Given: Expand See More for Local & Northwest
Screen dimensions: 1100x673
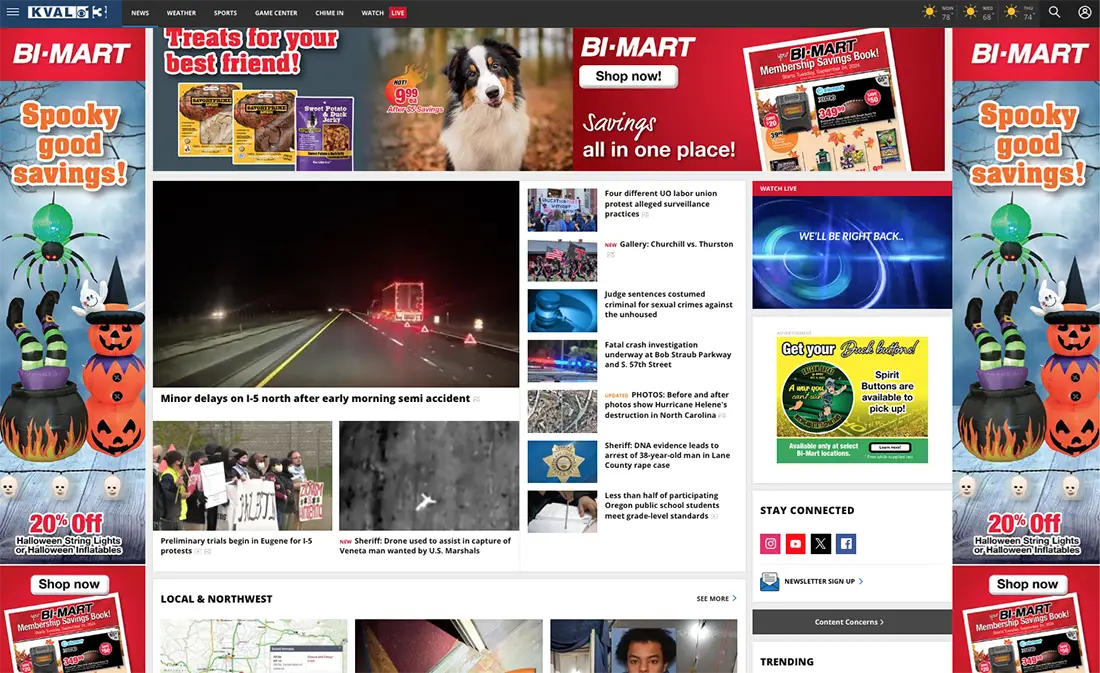Looking at the screenshot, I should (x=716, y=599).
